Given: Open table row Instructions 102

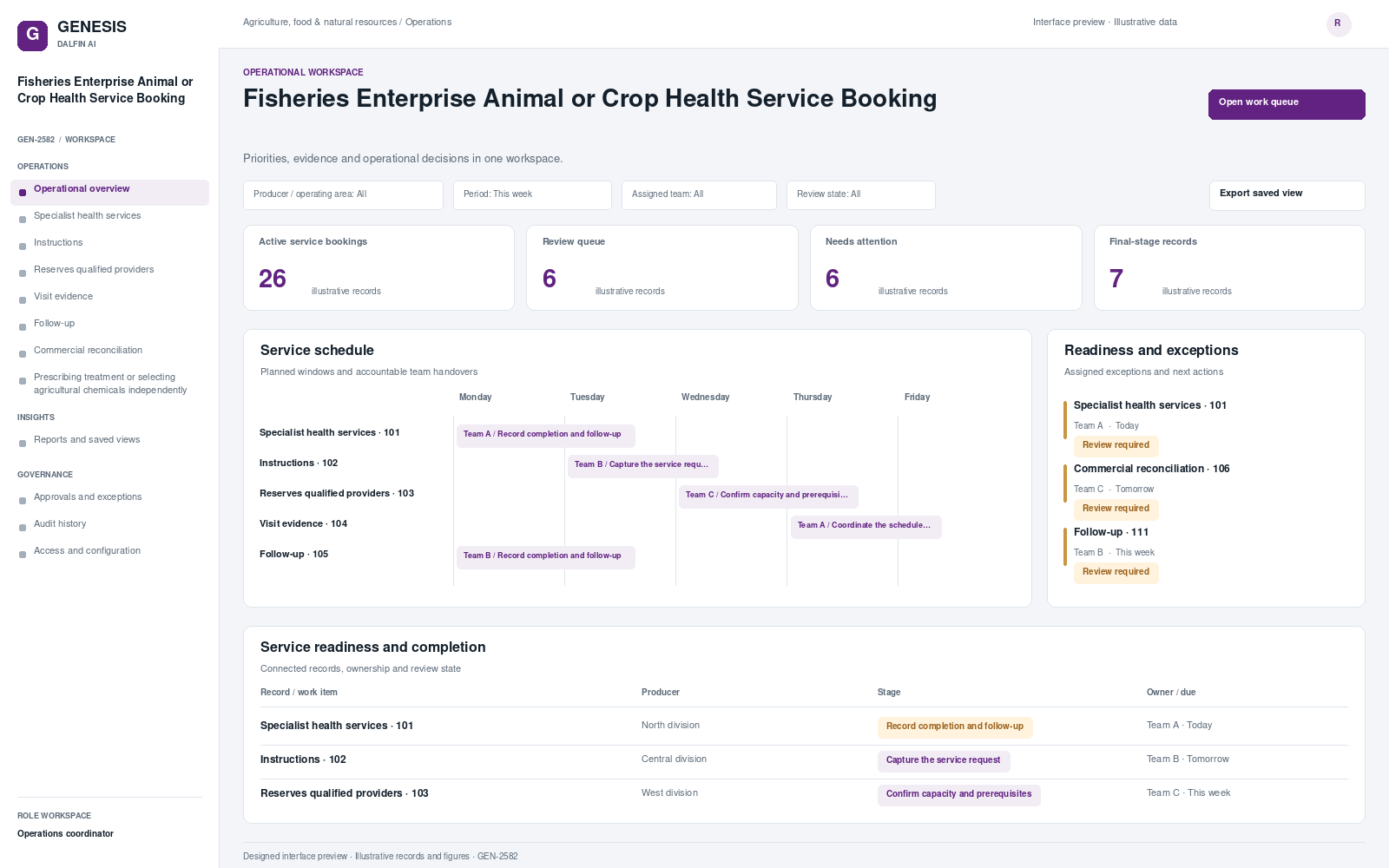Looking at the screenshot, I should [x=804, y=760].
